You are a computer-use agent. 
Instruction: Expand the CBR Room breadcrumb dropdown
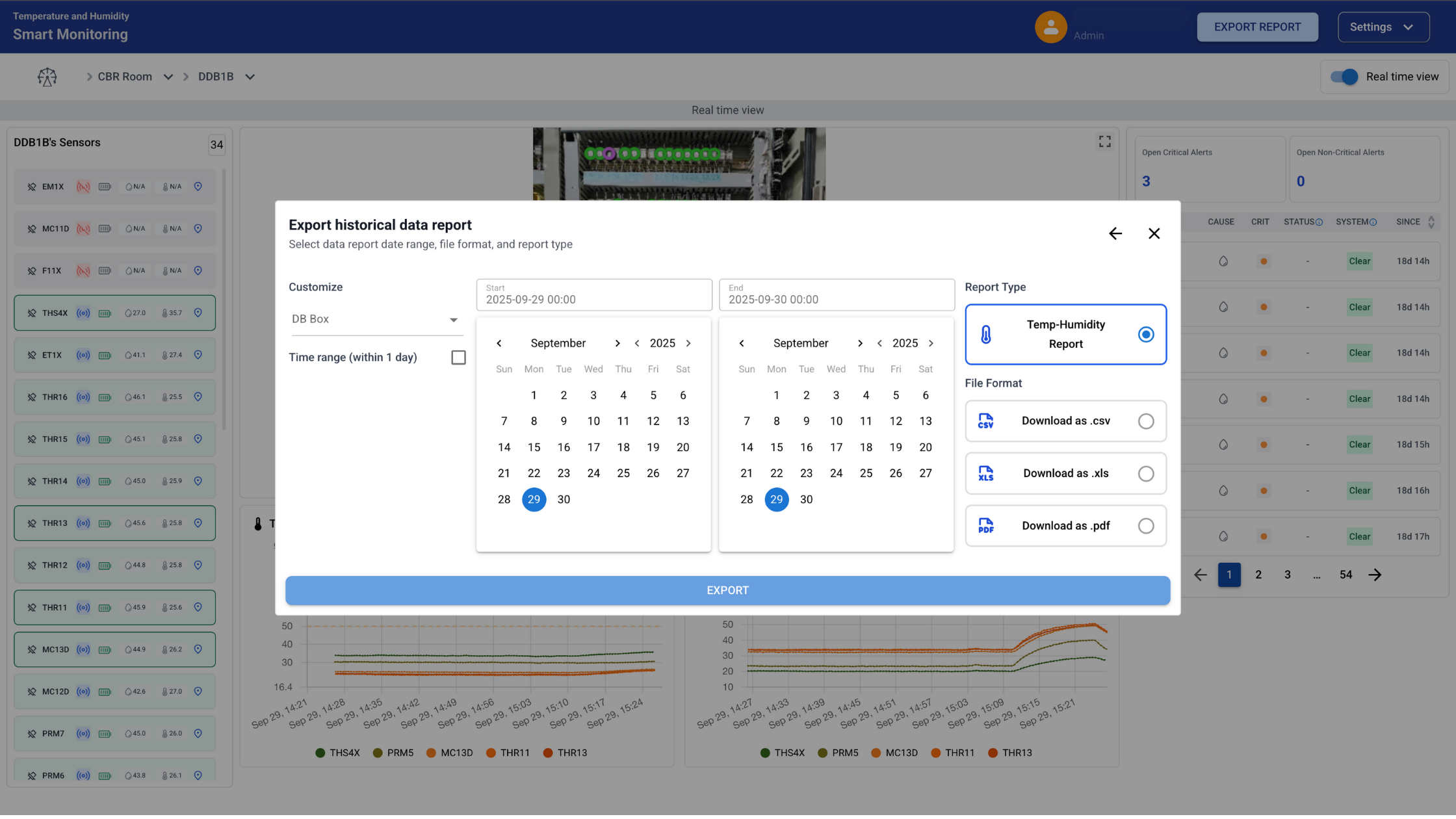(168, 77)
